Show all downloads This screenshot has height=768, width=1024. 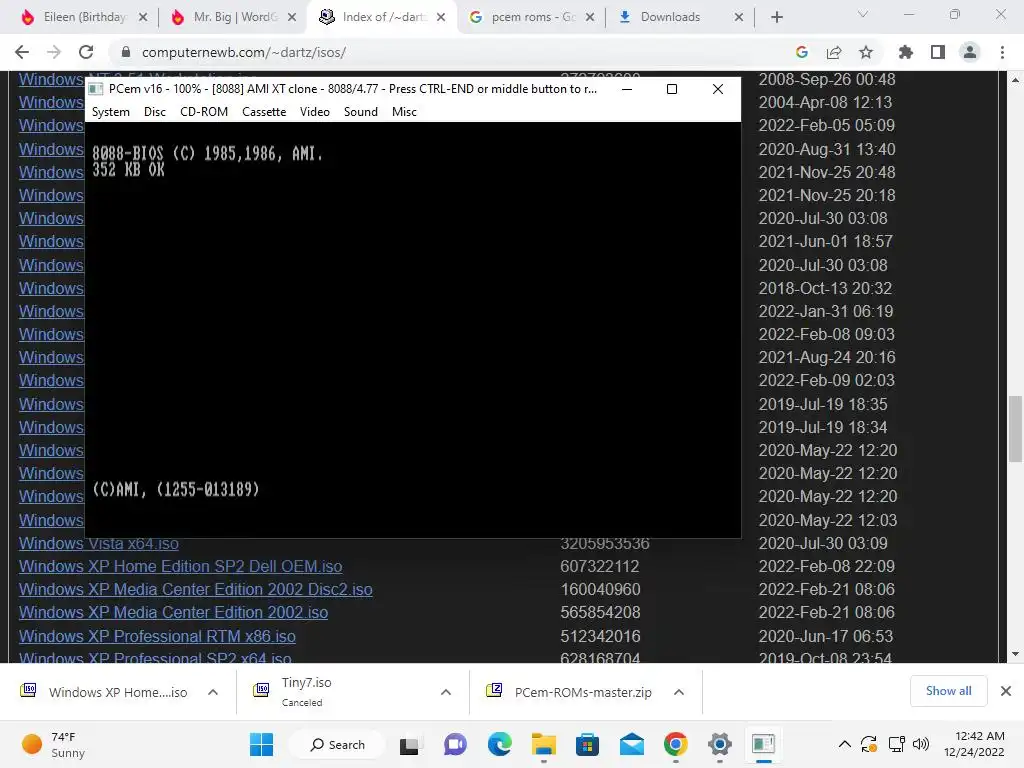pyautogui.click(x=948, y=691)
